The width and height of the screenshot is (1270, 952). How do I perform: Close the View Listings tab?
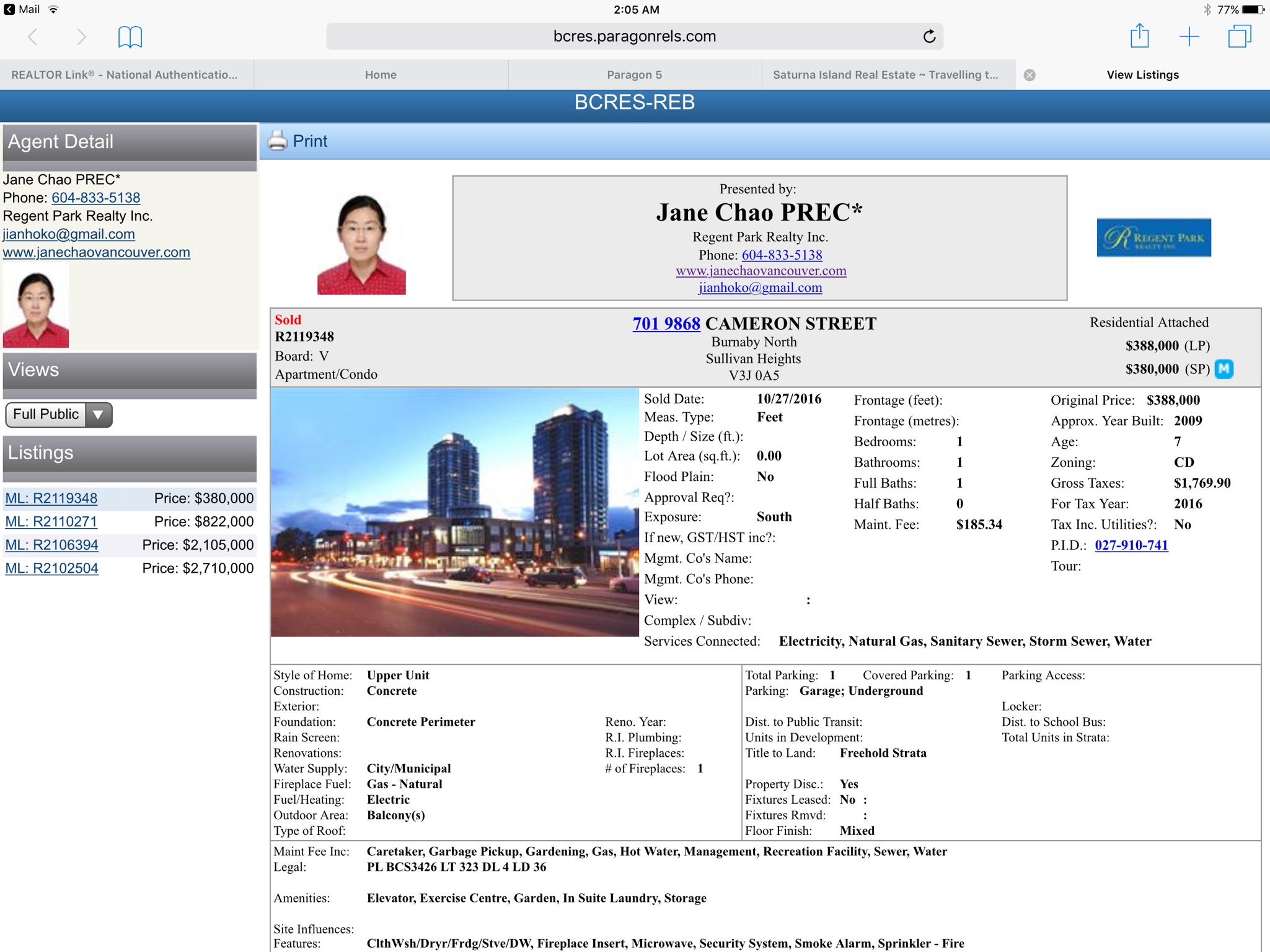coord(1030,75)
